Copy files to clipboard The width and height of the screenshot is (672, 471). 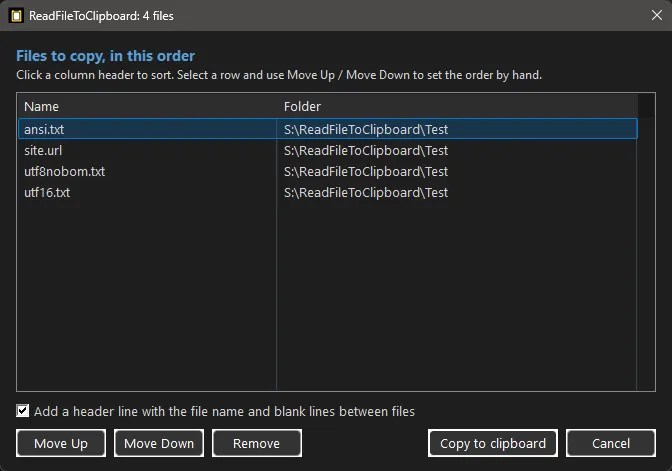pos(493,443)
